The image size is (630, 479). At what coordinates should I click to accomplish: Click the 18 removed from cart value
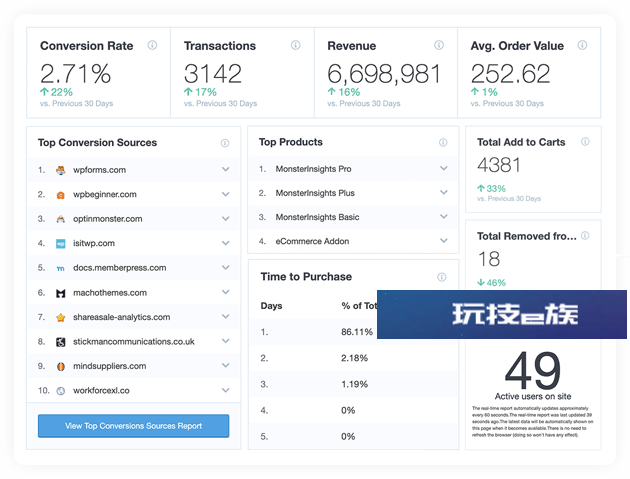[489, 259]
